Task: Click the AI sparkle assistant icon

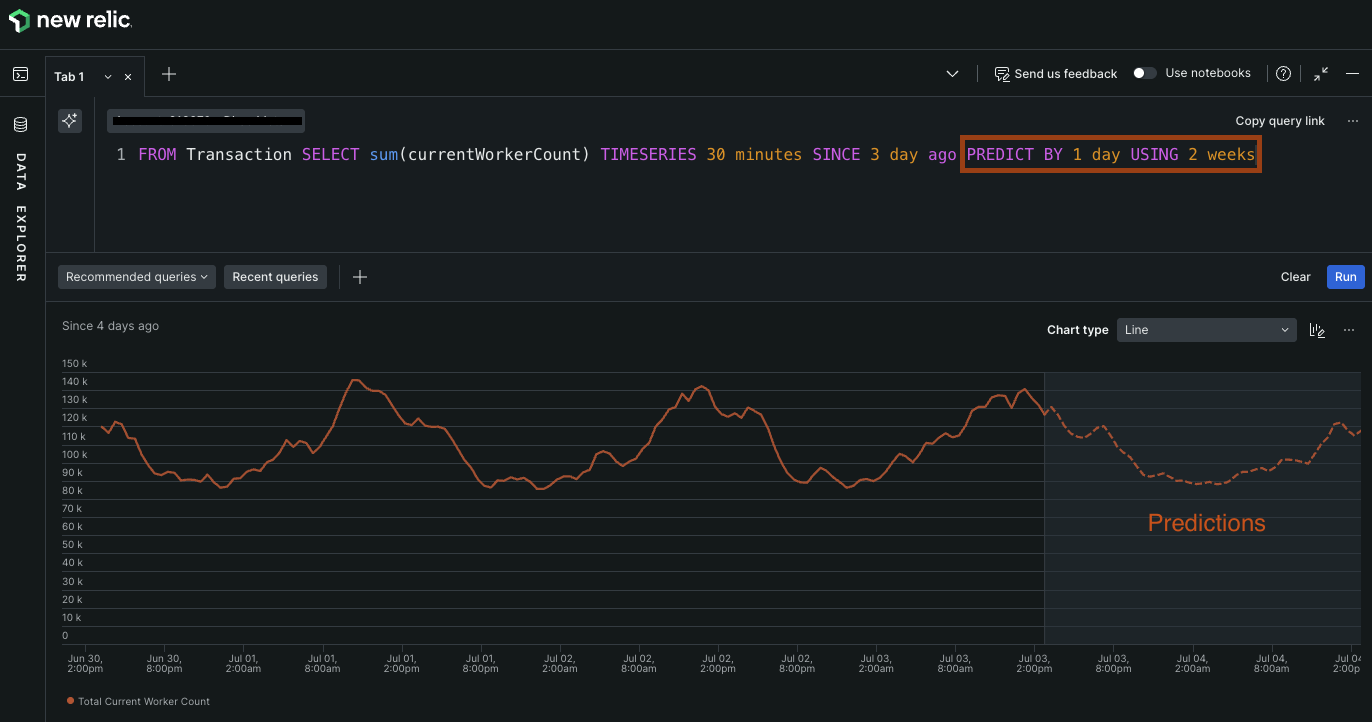Action: (x=69, y=121)
